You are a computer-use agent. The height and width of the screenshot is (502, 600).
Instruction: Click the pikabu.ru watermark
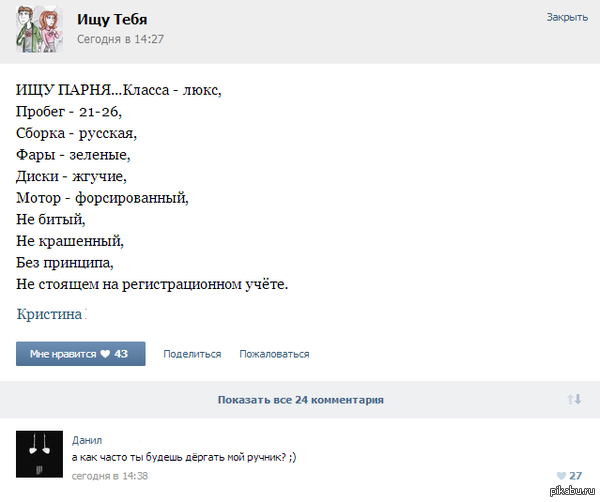[572, 491]
